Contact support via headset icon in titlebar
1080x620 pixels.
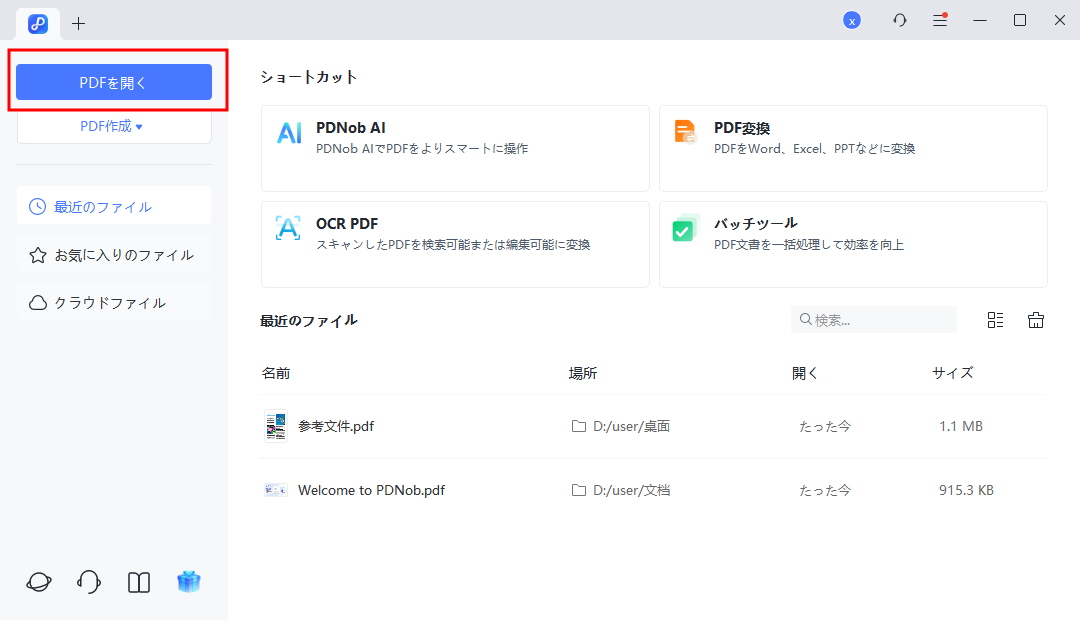[899, 19]
